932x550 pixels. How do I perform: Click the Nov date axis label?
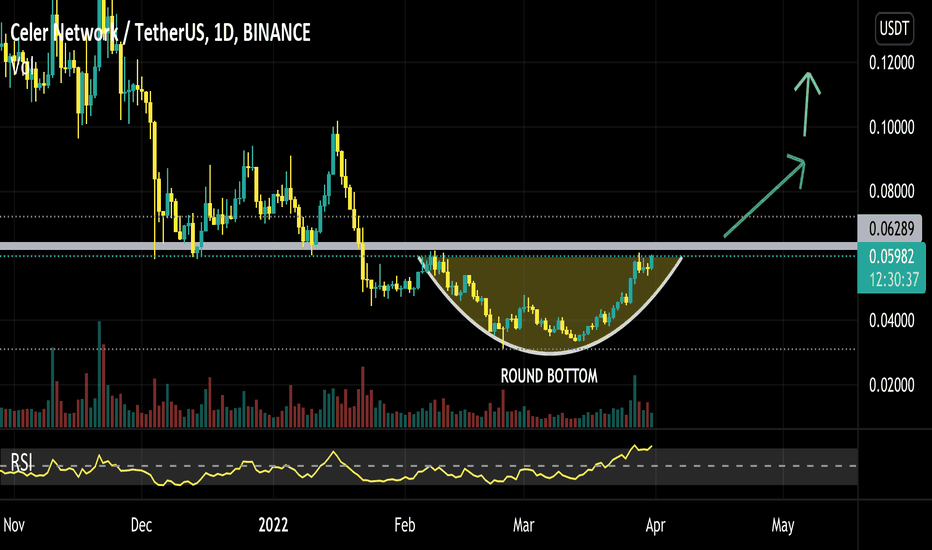14,525
